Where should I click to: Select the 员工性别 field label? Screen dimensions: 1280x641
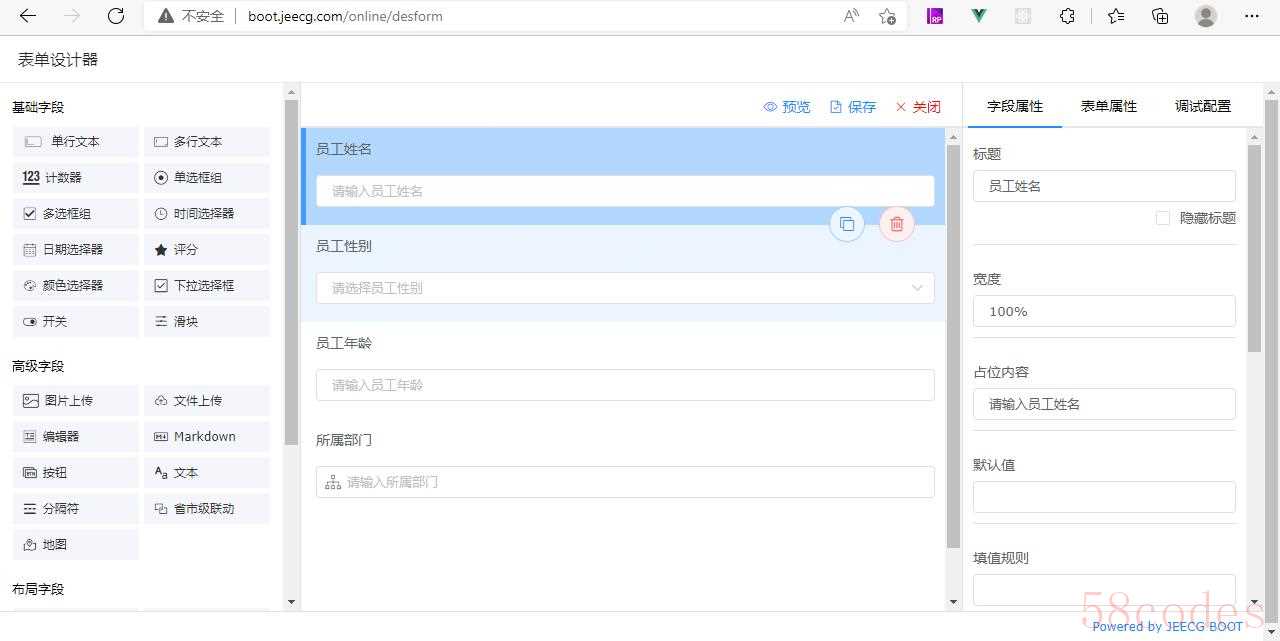[x=344, y=246]
